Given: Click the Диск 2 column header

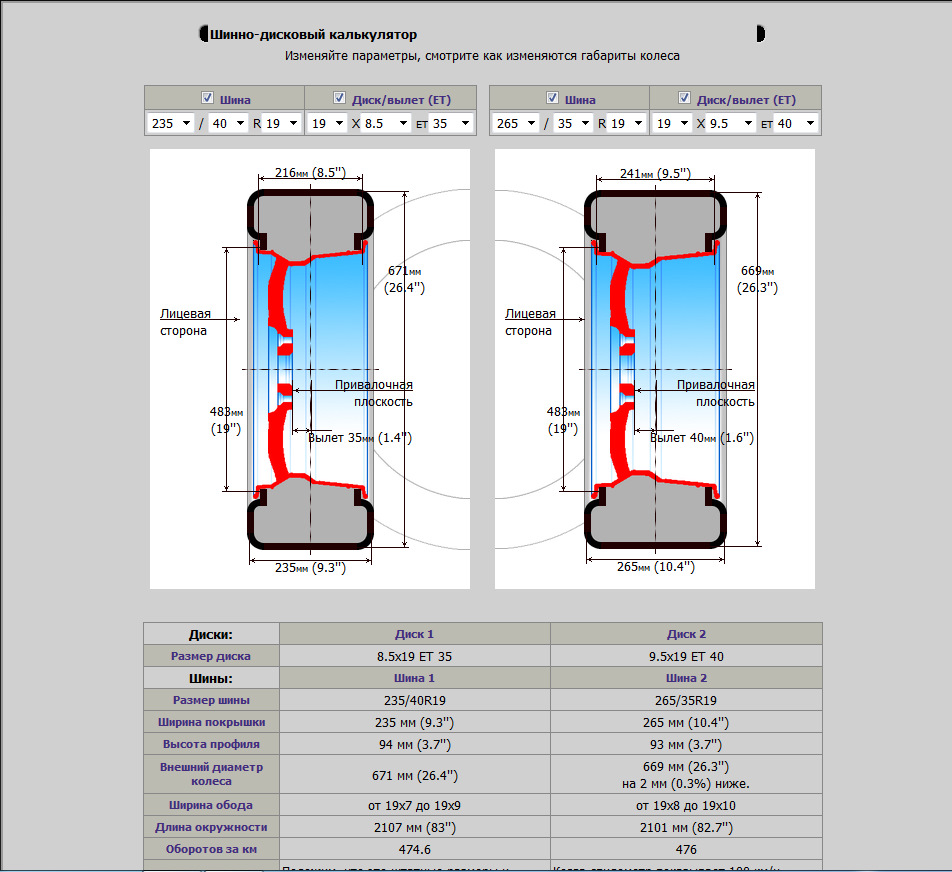Looking at the screenshot, I should [x=687, y=634].
